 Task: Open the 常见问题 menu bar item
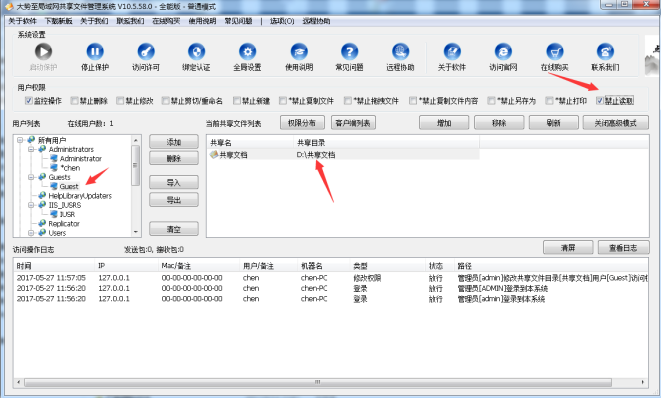[x=238, y=21]
